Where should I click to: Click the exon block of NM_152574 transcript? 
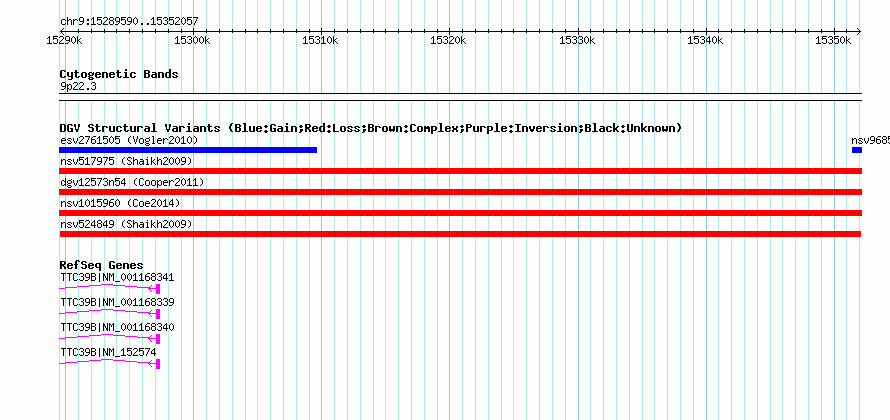tap(158, 364)
